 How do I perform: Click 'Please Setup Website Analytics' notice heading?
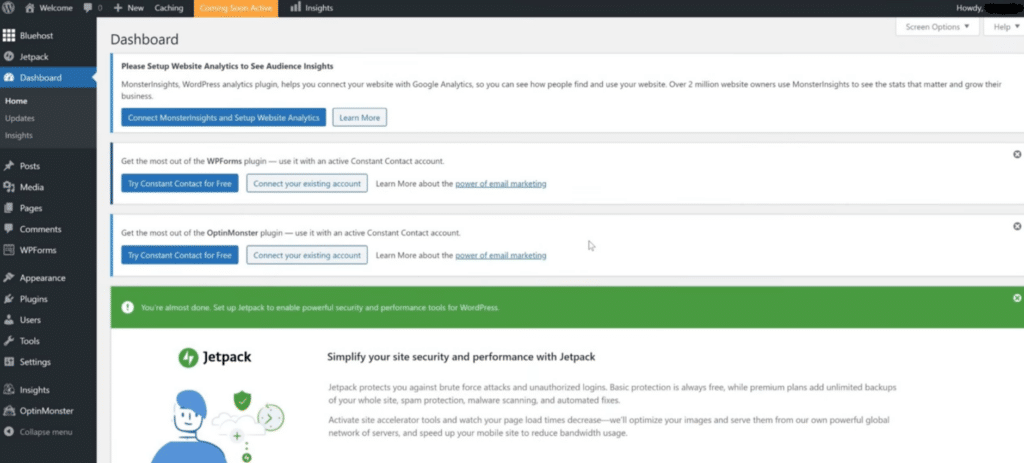[227, 66]
